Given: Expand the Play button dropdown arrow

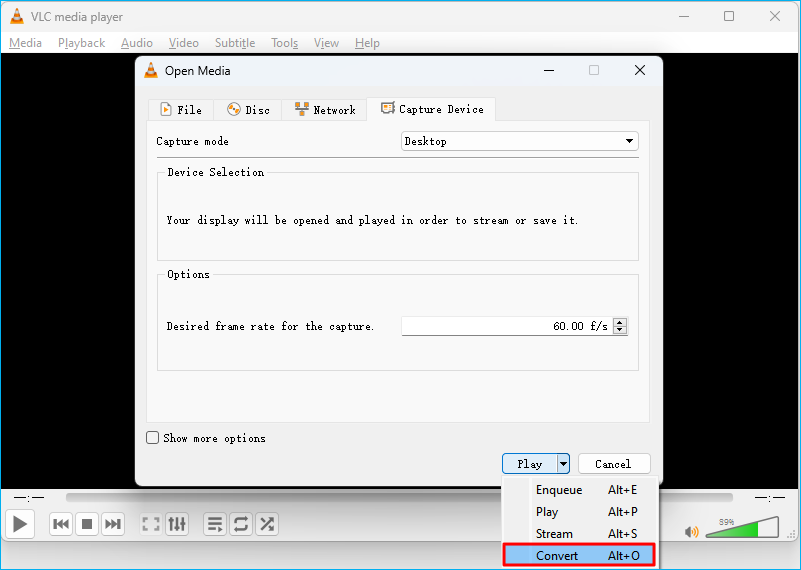Looking at the screenshot, I should (563, 464).
